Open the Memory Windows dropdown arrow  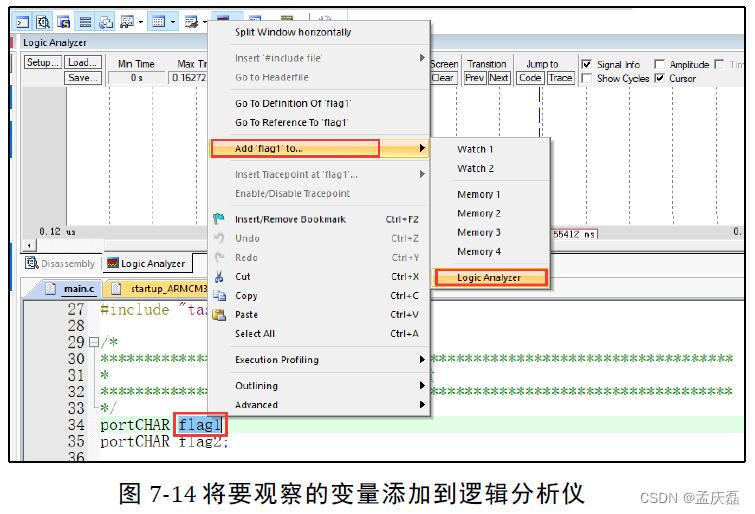point(172,22)
